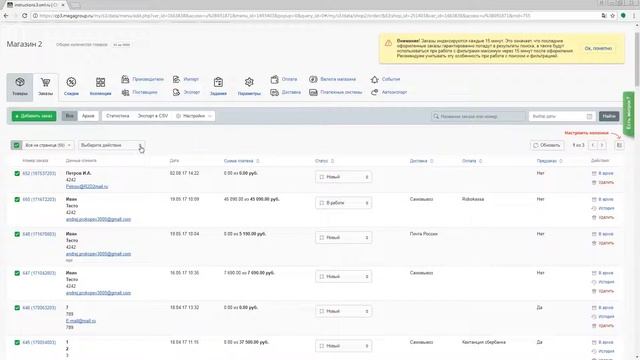Change status of the Почта России order

click(343, 238)
